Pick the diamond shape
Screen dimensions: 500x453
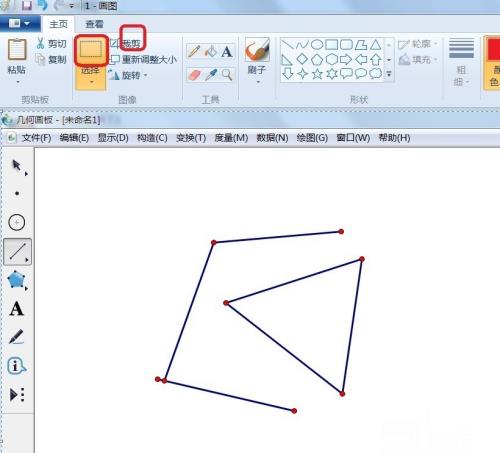[x=302, y=59]
